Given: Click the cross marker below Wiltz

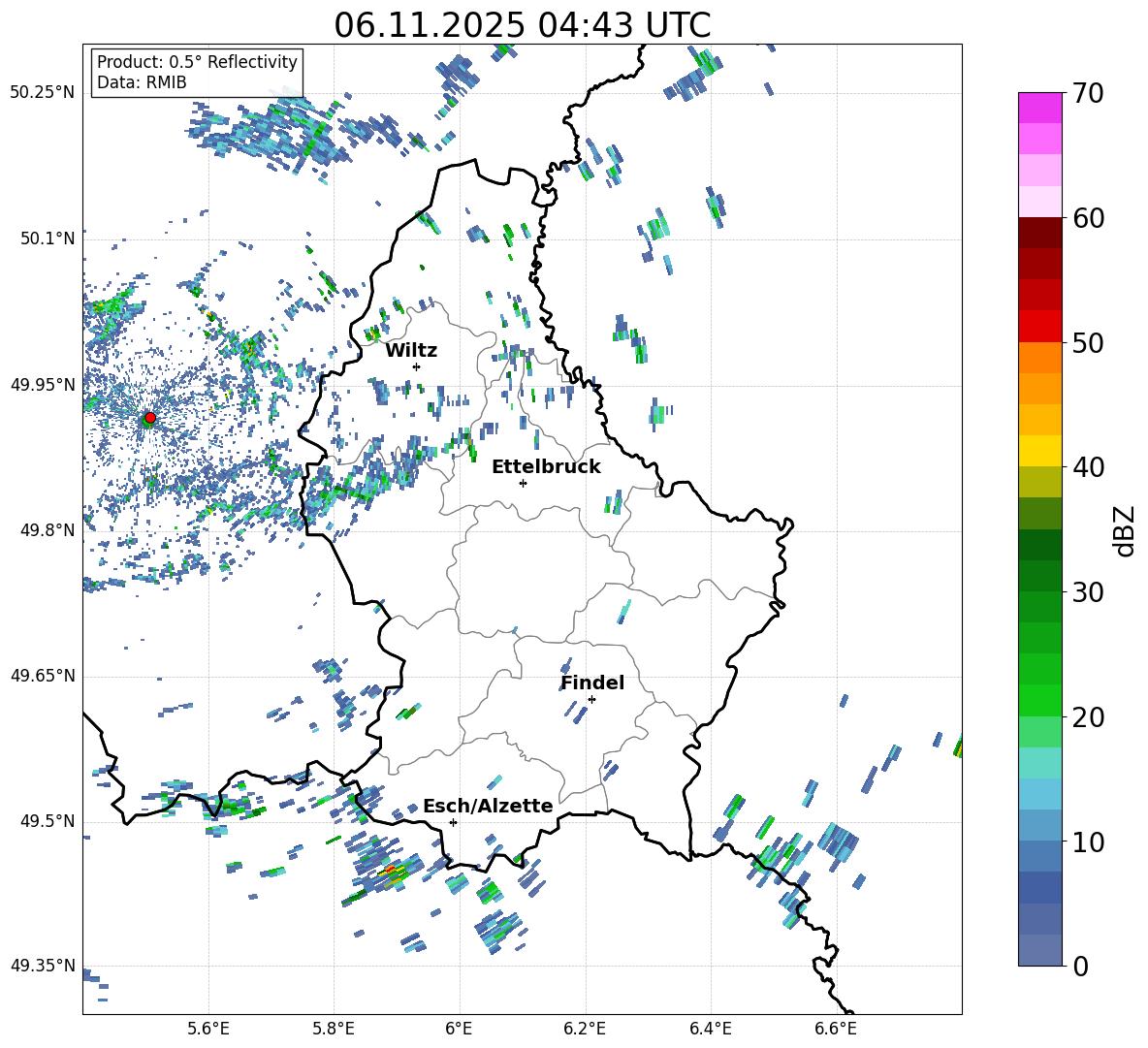Looking at the screenshot, I should pyautogui.click(x=417, y=366).
